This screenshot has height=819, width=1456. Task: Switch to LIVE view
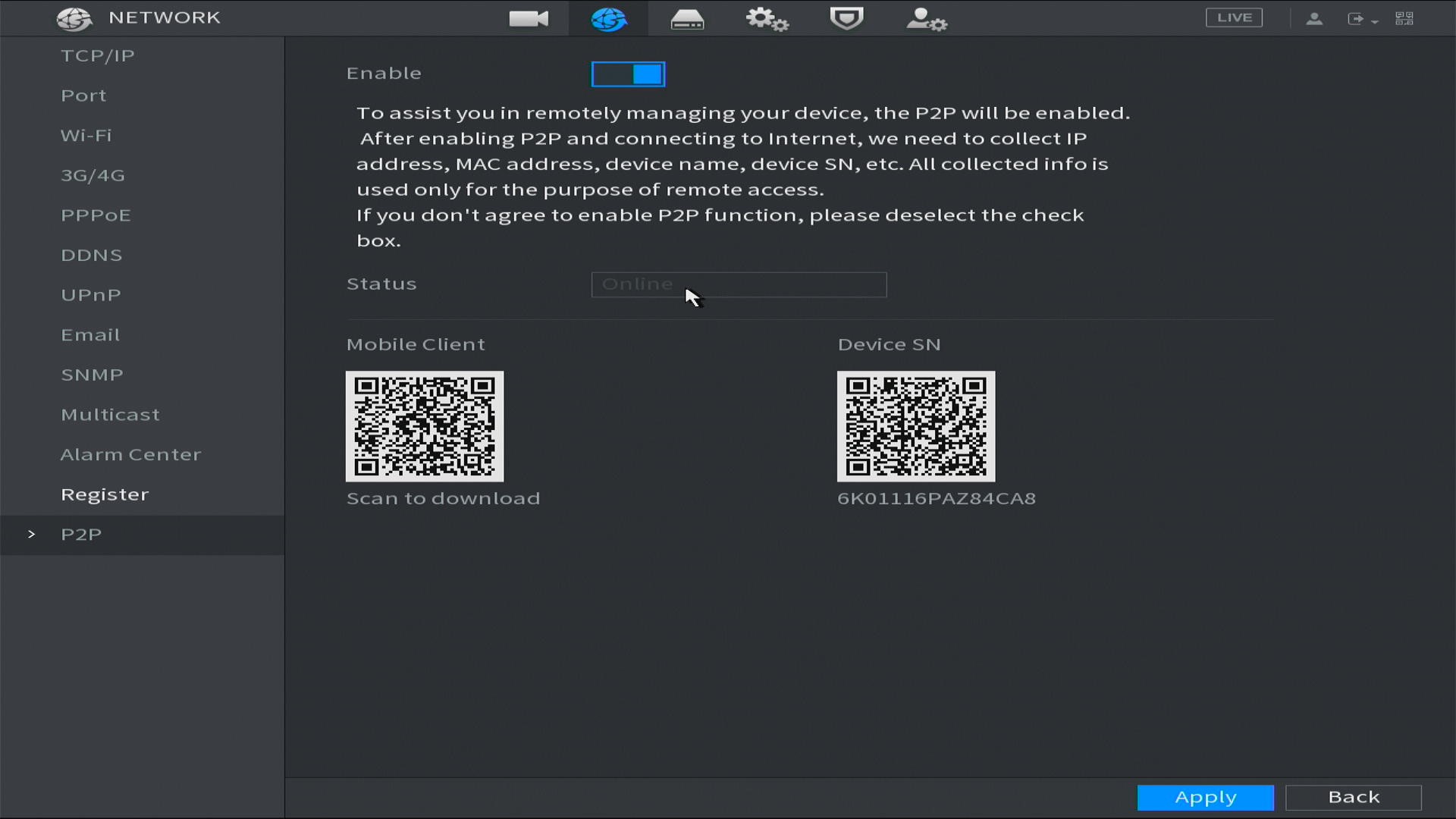click(x=1234, y=17)
